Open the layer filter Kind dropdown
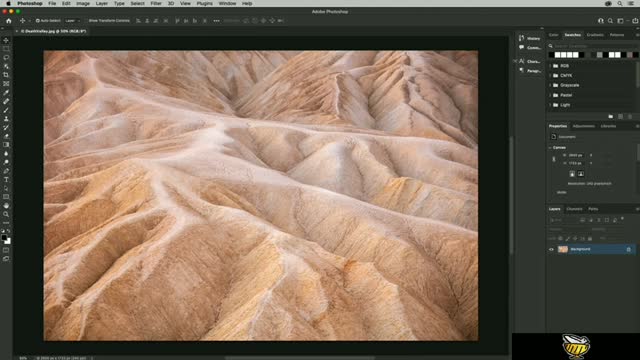Viewport: 640px width, 360px height. pyautogui.click(x=563, y=220)
